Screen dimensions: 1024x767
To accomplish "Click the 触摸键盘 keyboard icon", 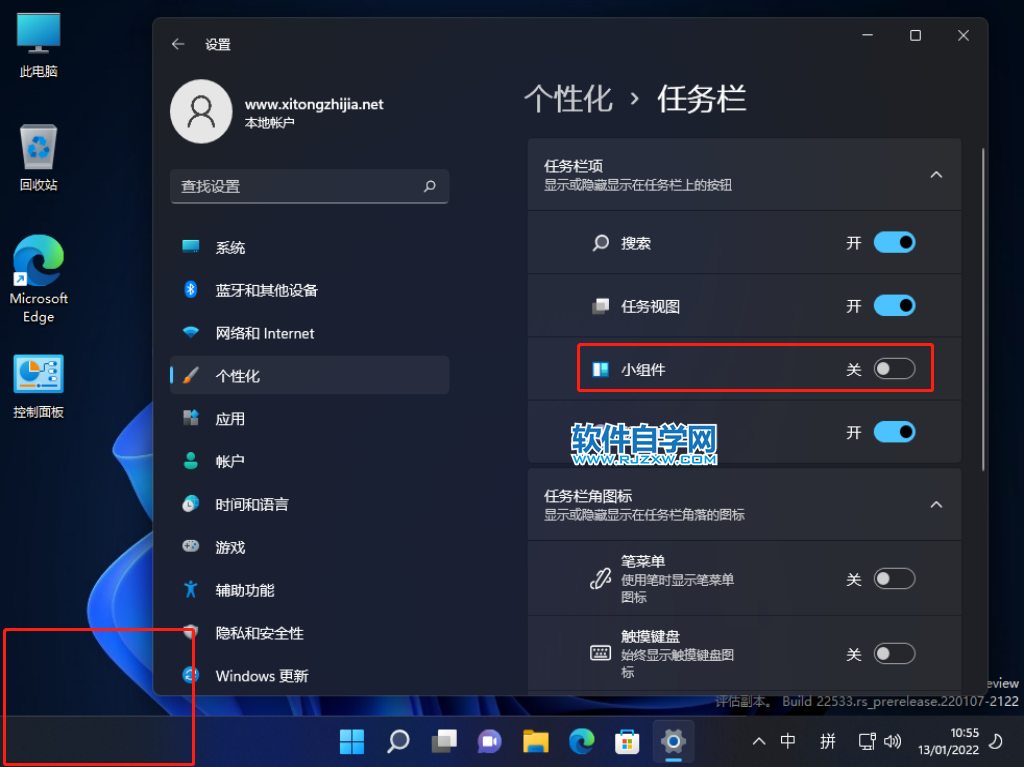I will click(600, 653).
